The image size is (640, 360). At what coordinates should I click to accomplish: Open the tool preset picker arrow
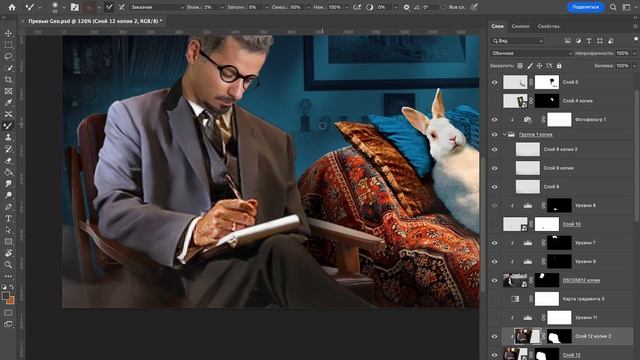[x=40, y=7]
